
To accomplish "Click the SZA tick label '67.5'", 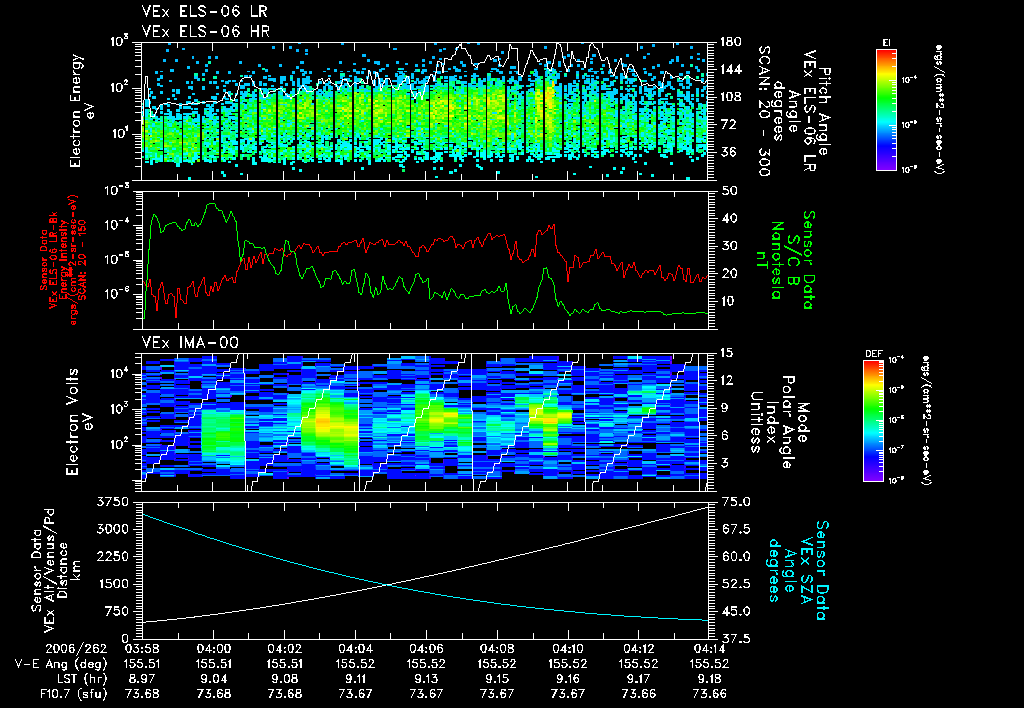I will coord(736,530).
